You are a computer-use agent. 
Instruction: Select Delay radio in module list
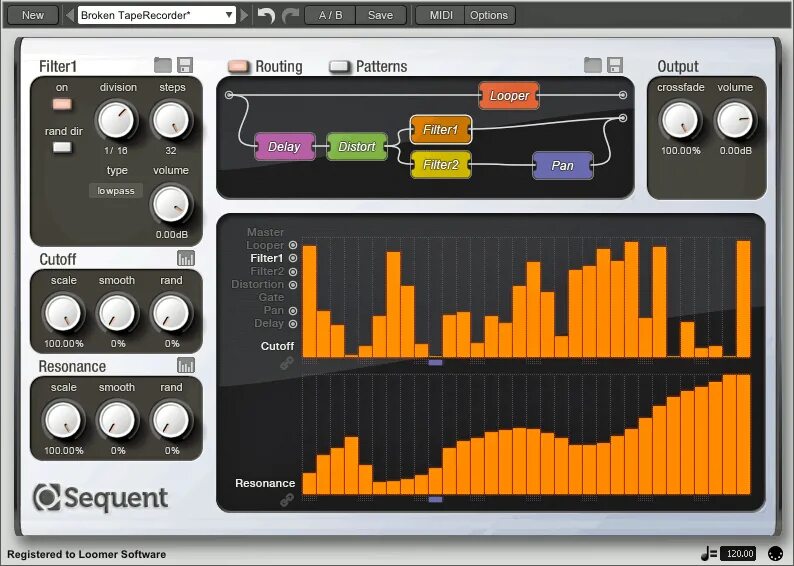point(293,324)
